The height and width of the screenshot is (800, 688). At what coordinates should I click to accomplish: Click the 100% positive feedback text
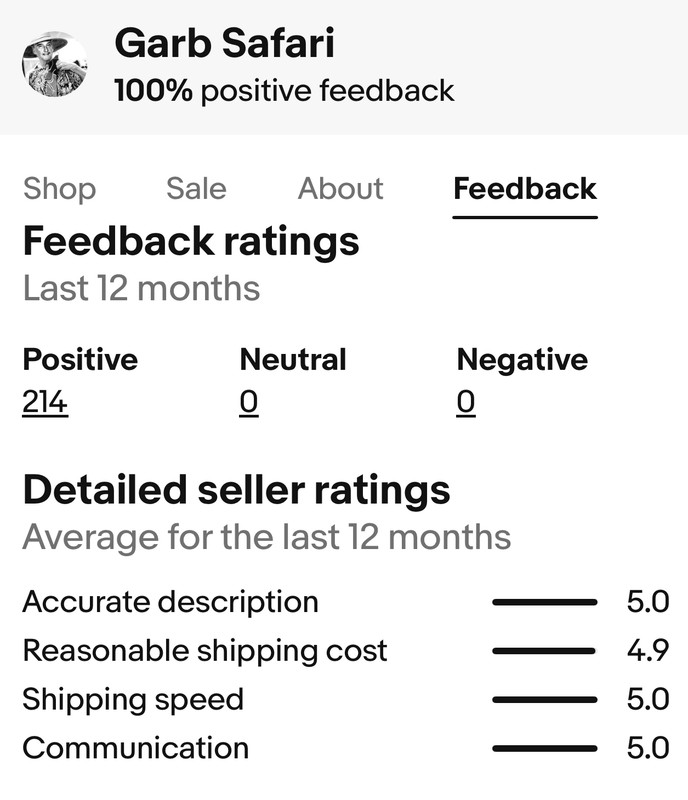(284, 91)
